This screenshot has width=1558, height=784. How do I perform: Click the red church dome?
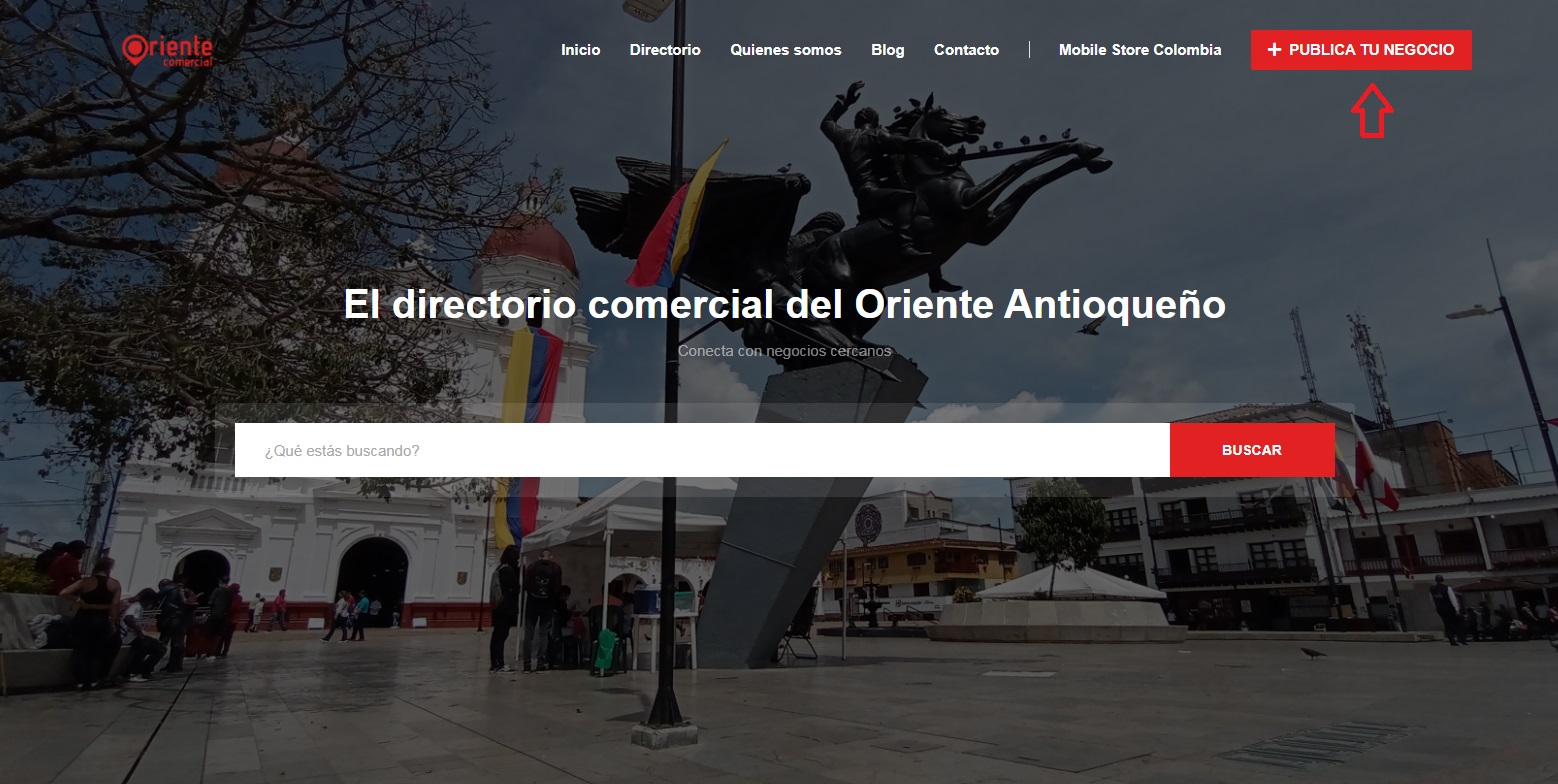(530, 240)
